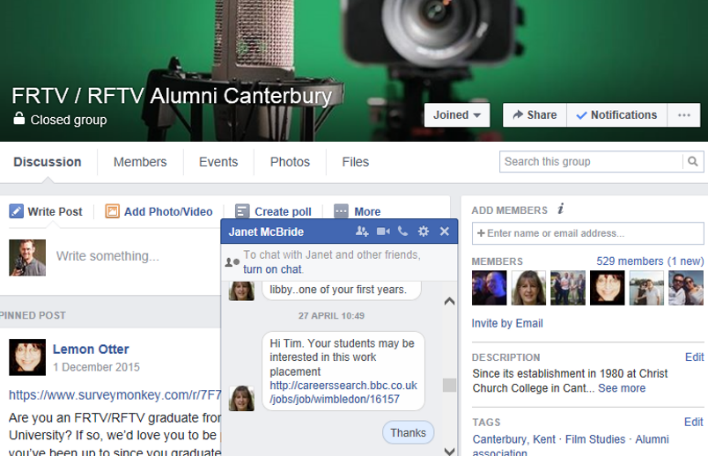Viewport: 708px width, 456px height.
Task: Click the chat offline status icon
Action: (232, 262)
